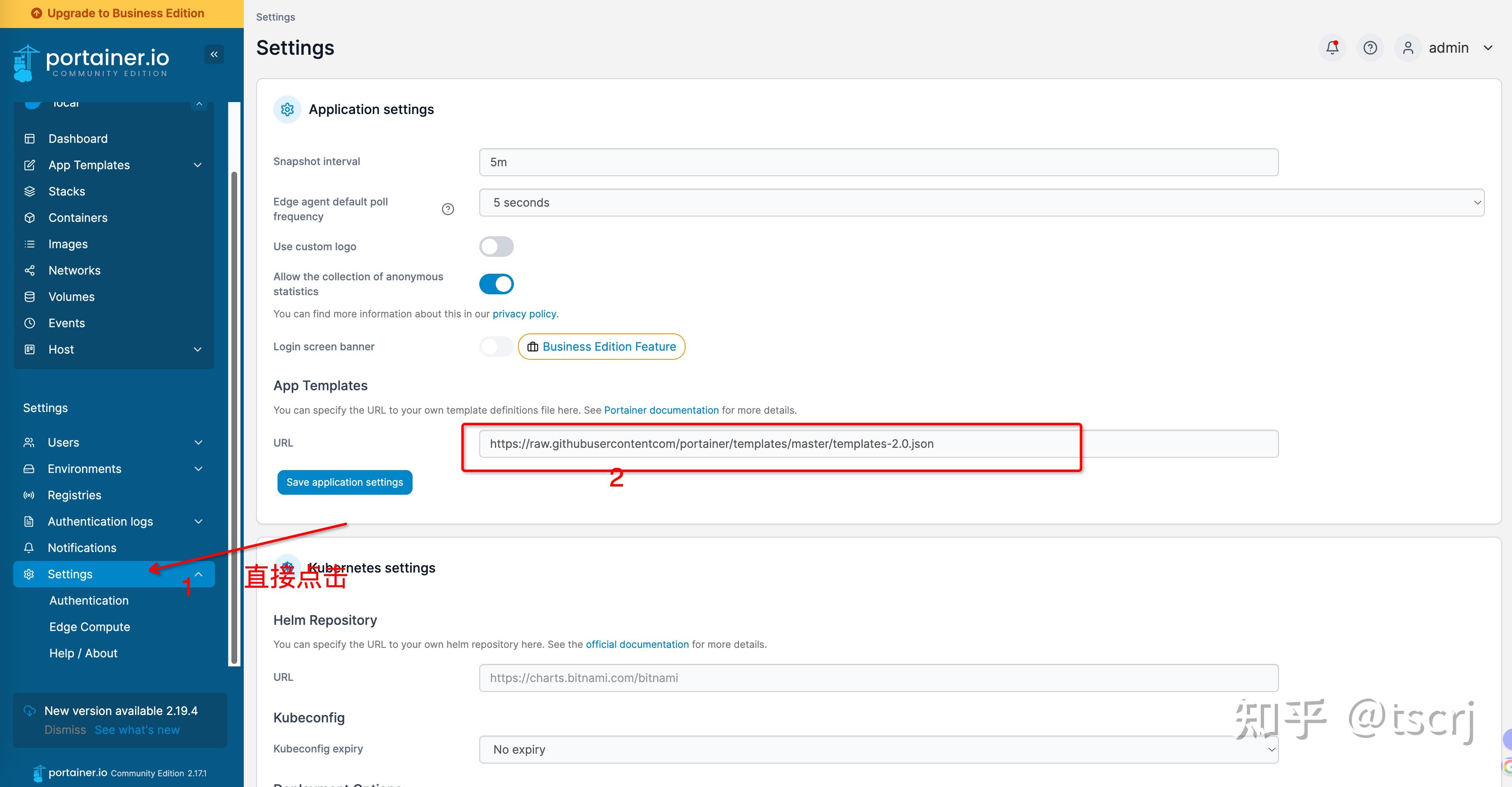Click the Business Edition Feature badge
This screenshot has height=787, width=1512.
[x=602, y=347]
